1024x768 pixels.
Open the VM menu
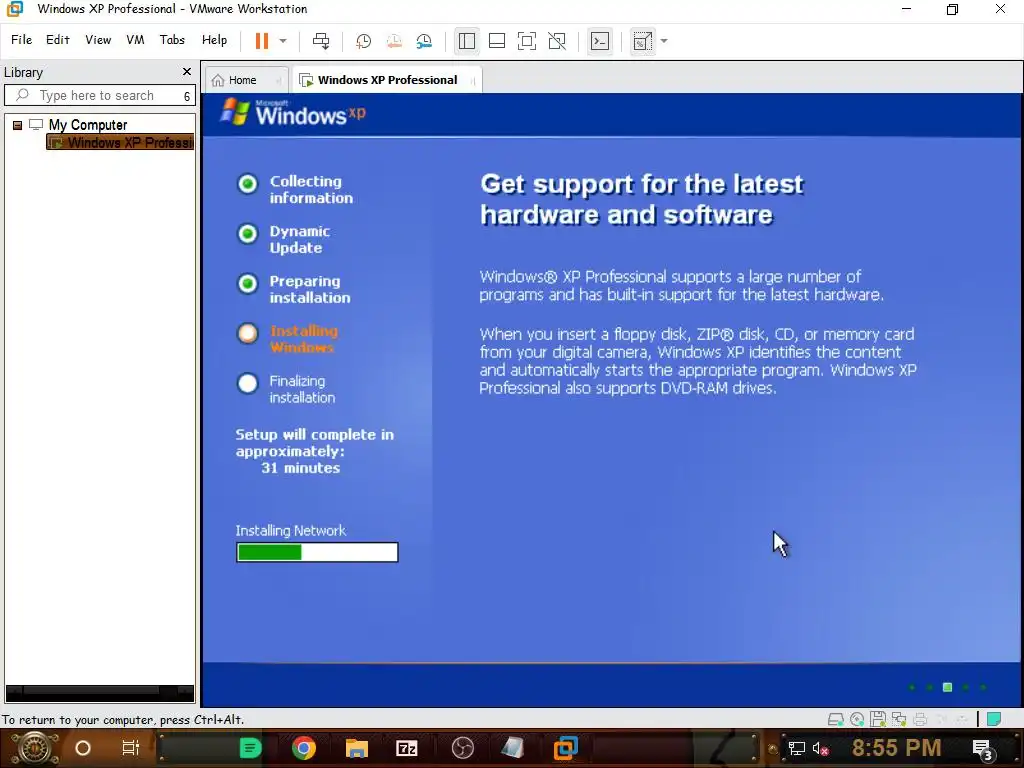pyautogui.click(x=135, y=40)
